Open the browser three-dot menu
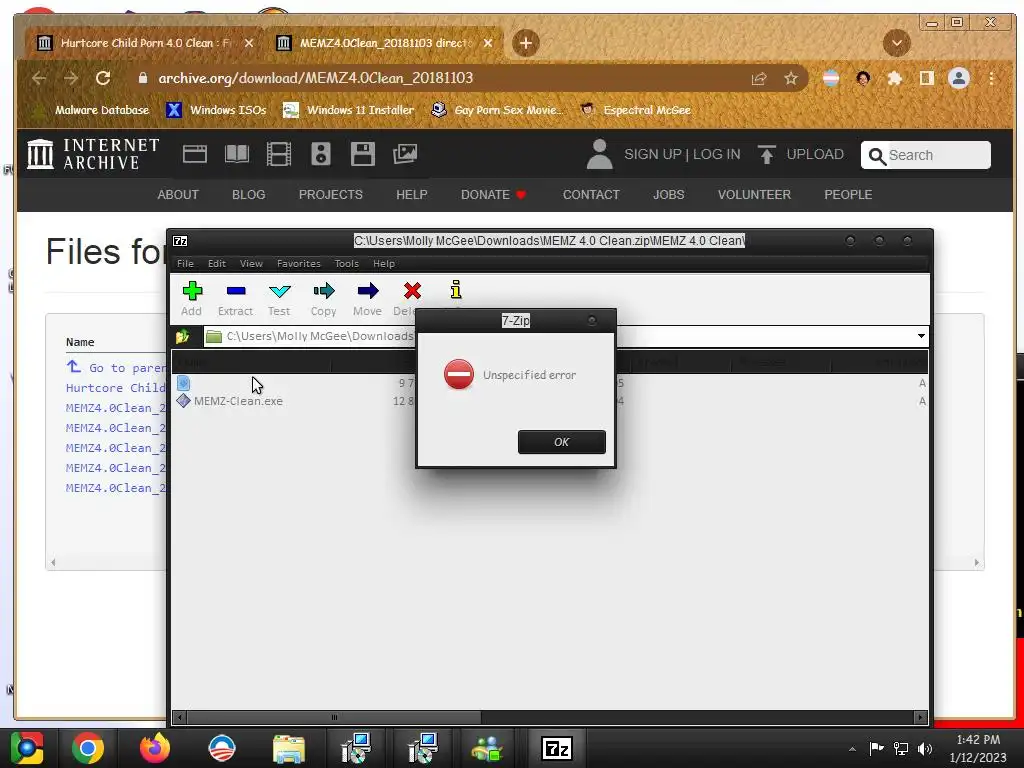The image size is (1024, 768). coord(991,78)
